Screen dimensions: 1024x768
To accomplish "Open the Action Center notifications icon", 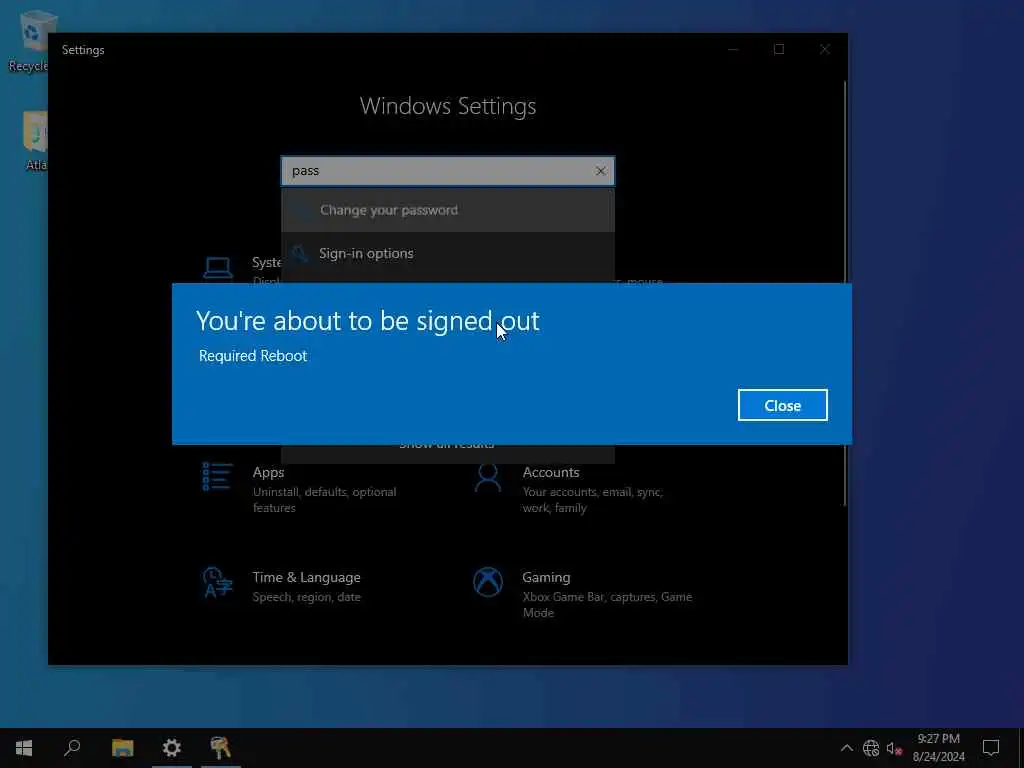I will point(991,748).
